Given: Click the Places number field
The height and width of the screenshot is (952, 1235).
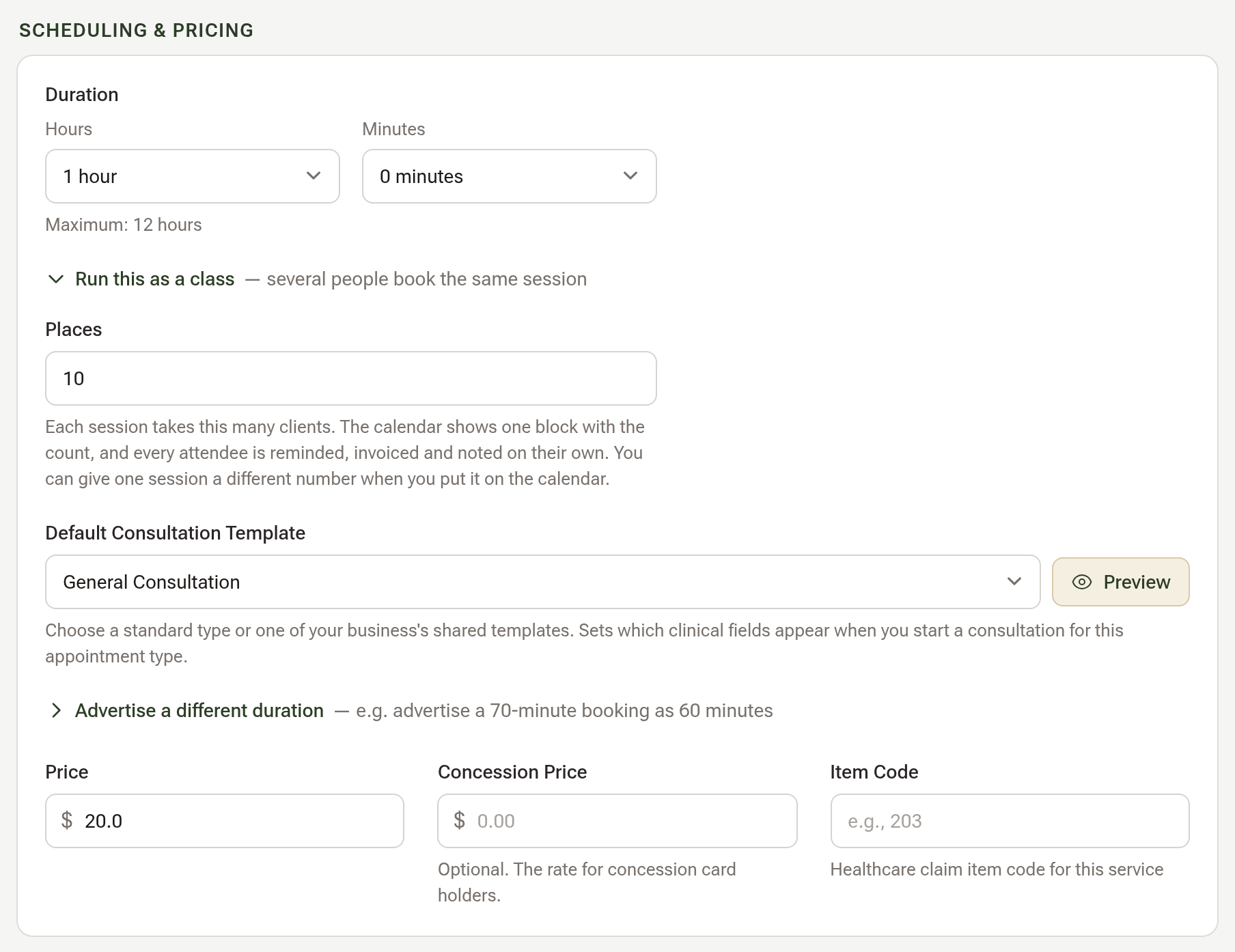Looking at the screenshot, I should (x=351, y=378).
